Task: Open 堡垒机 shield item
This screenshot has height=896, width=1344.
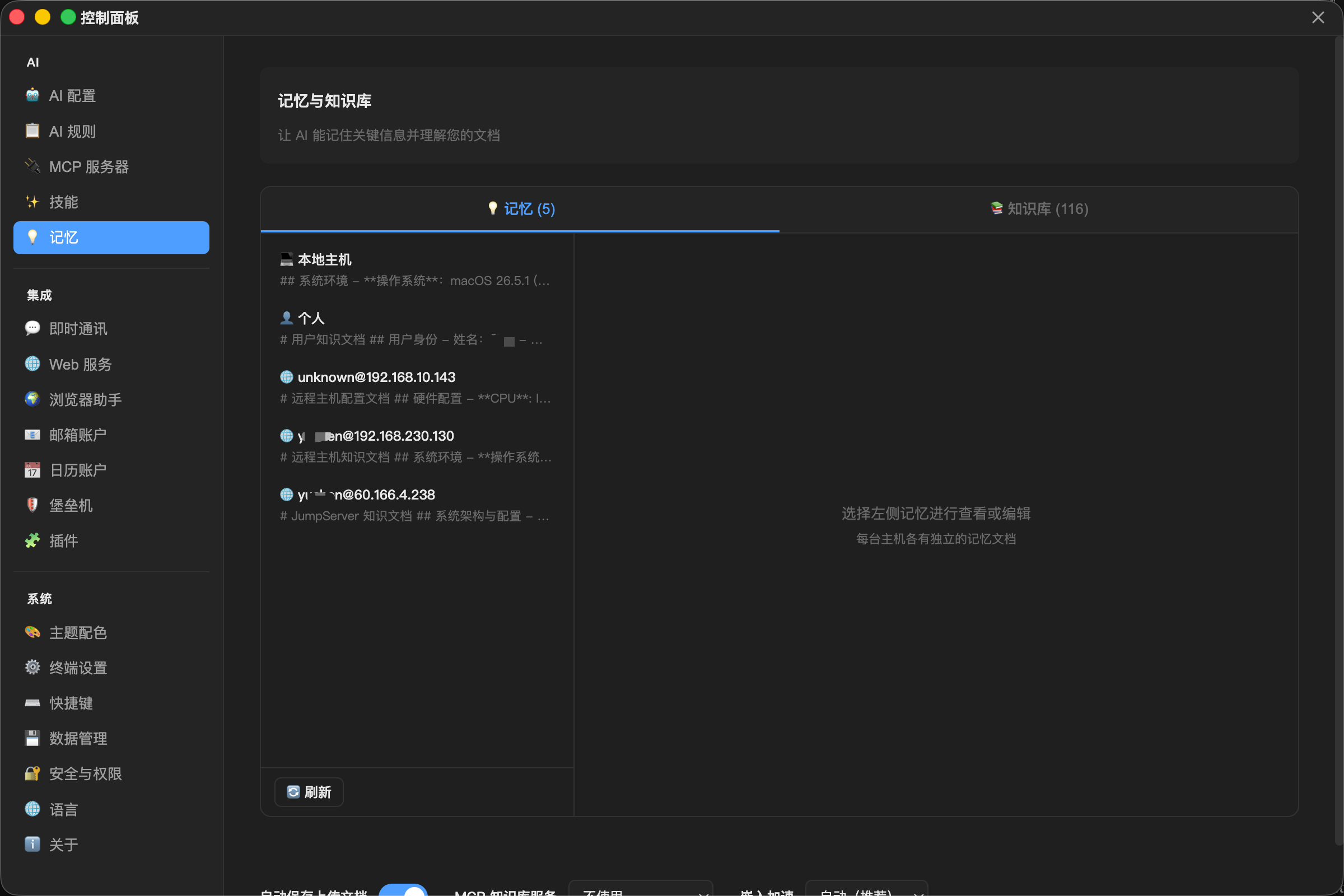Action: 111,505
